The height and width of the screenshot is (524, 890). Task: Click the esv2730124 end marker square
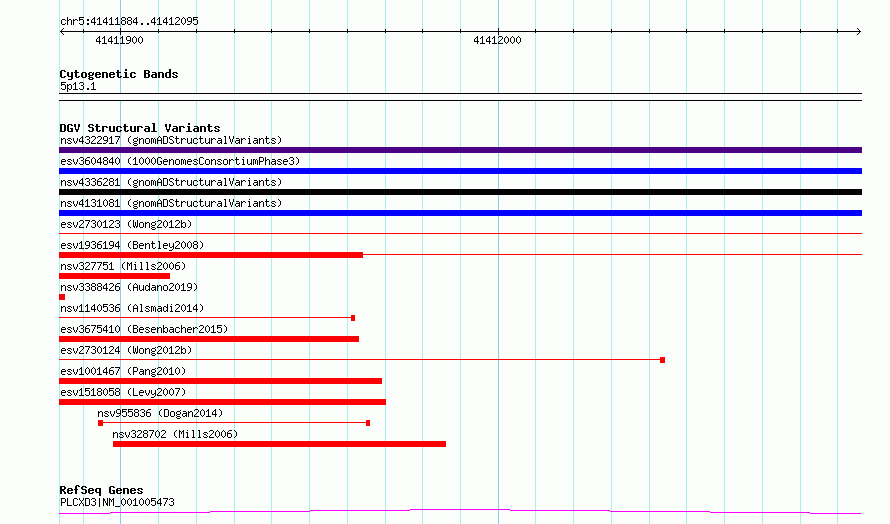coord(662,360)
